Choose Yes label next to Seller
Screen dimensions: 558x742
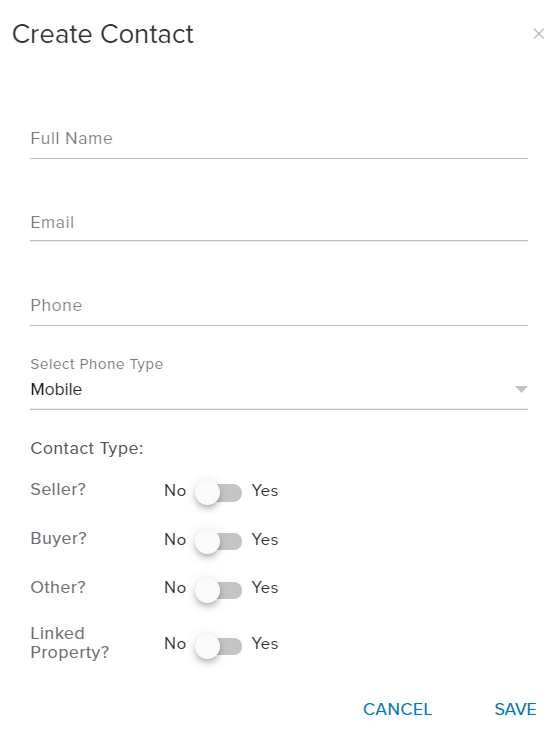(265, 490)
